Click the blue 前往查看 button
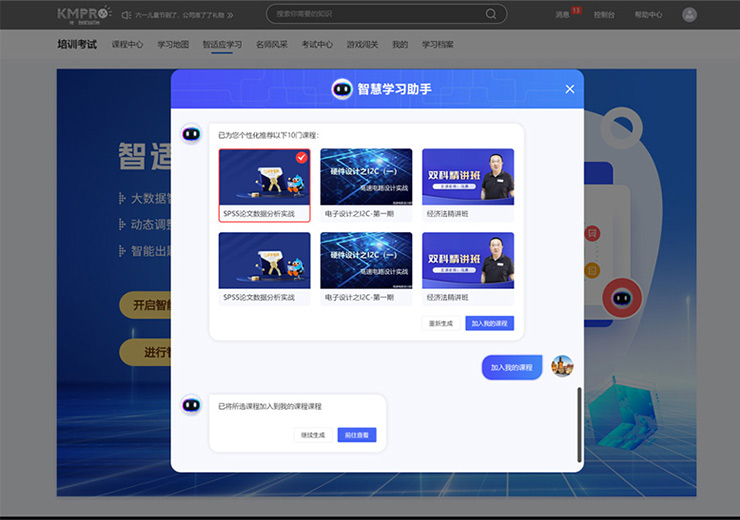 [357, 435]
